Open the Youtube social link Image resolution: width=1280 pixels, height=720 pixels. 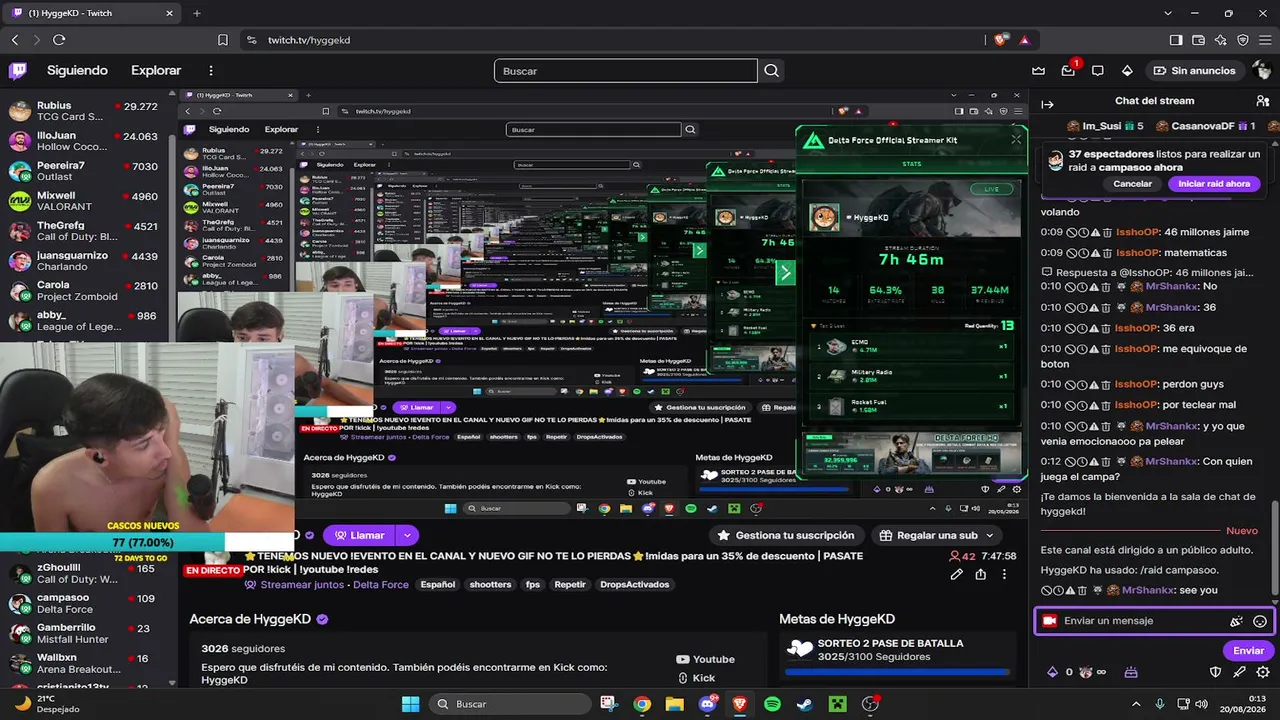coord(706,659)
